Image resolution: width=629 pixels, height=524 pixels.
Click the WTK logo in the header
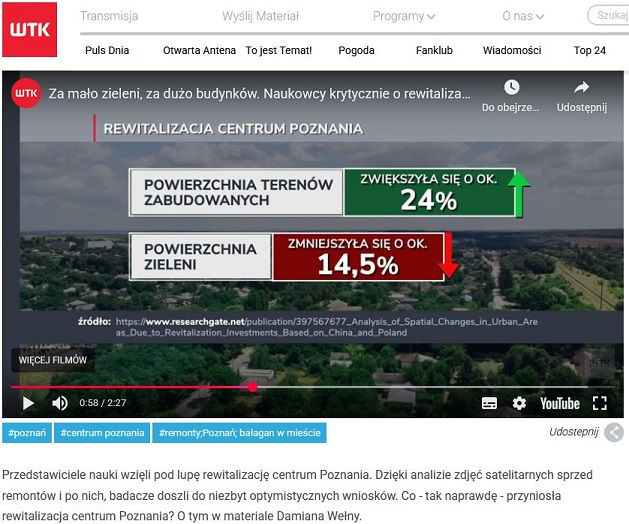click(x=29, y=29)
